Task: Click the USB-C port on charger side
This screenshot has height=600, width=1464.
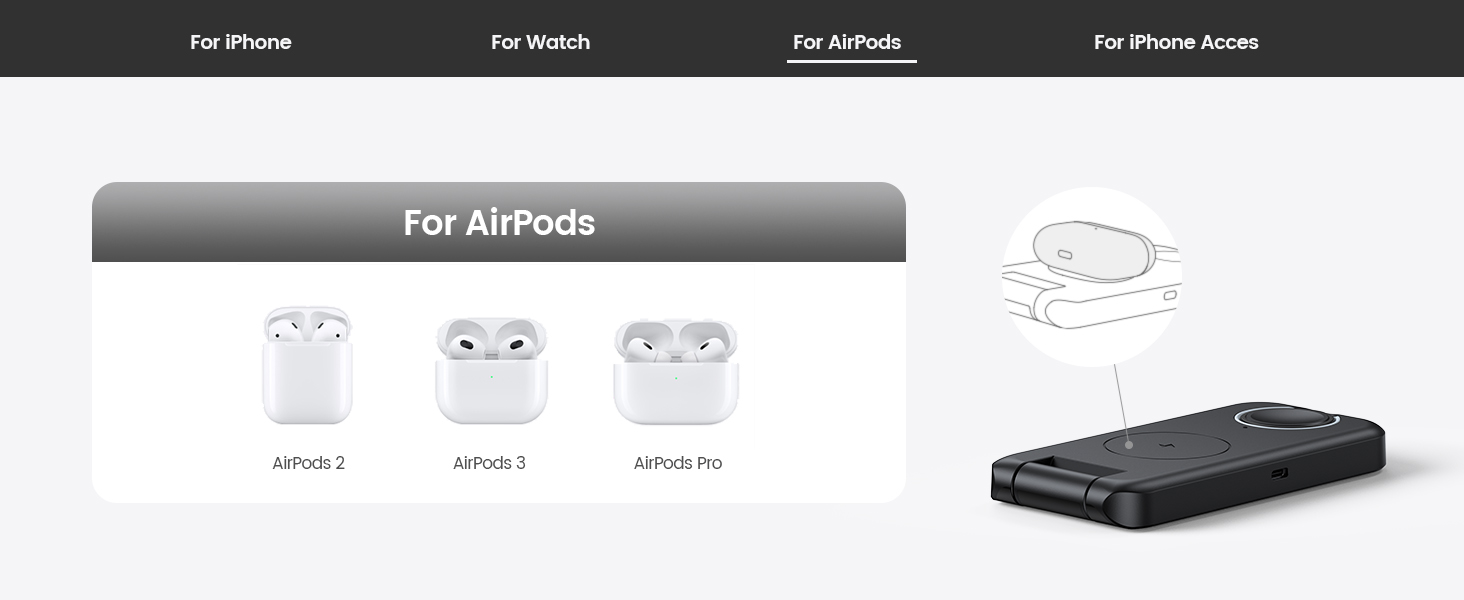Action: pos(1280,473)
